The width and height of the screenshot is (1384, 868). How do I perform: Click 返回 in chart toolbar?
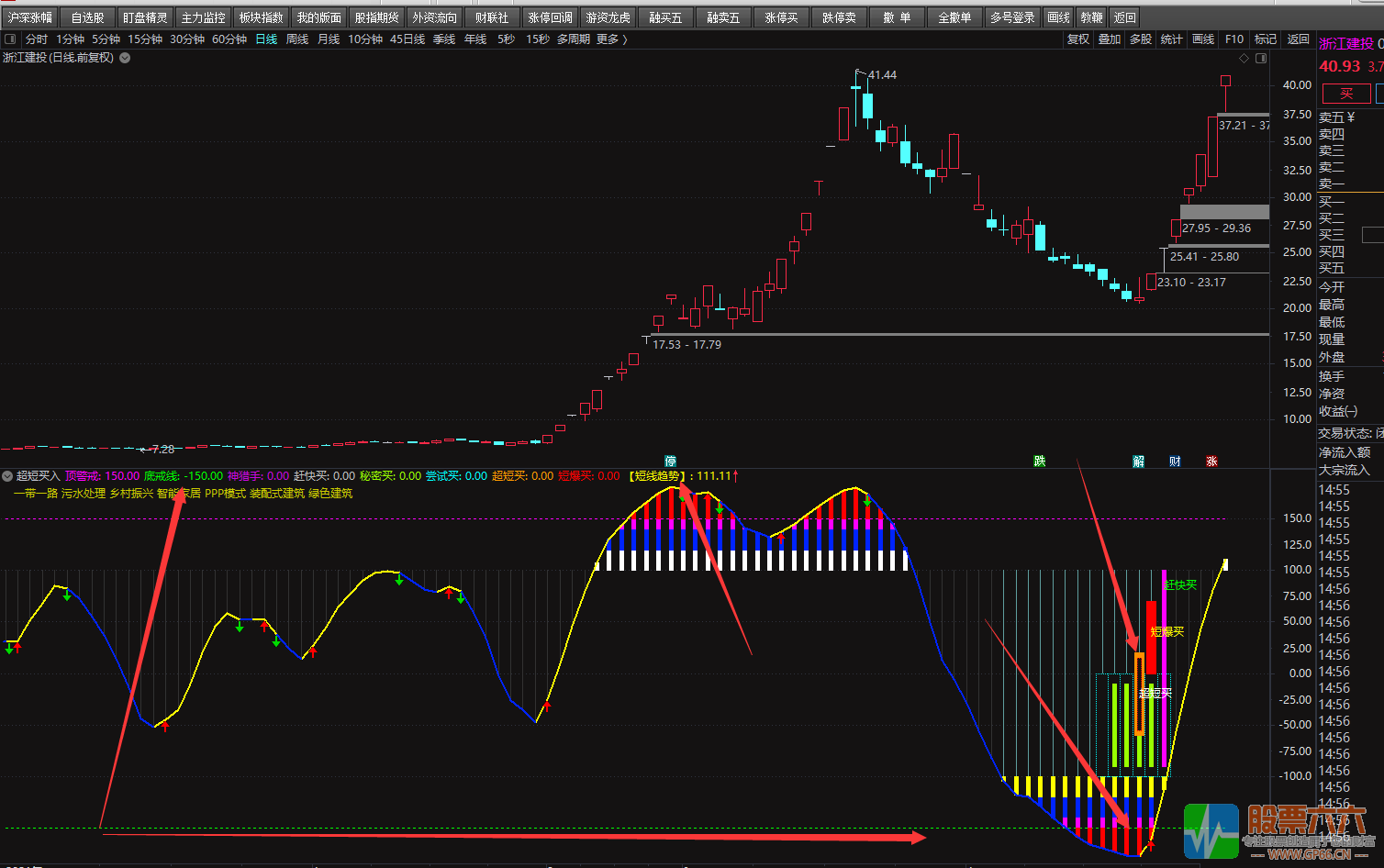point(1299,39)
